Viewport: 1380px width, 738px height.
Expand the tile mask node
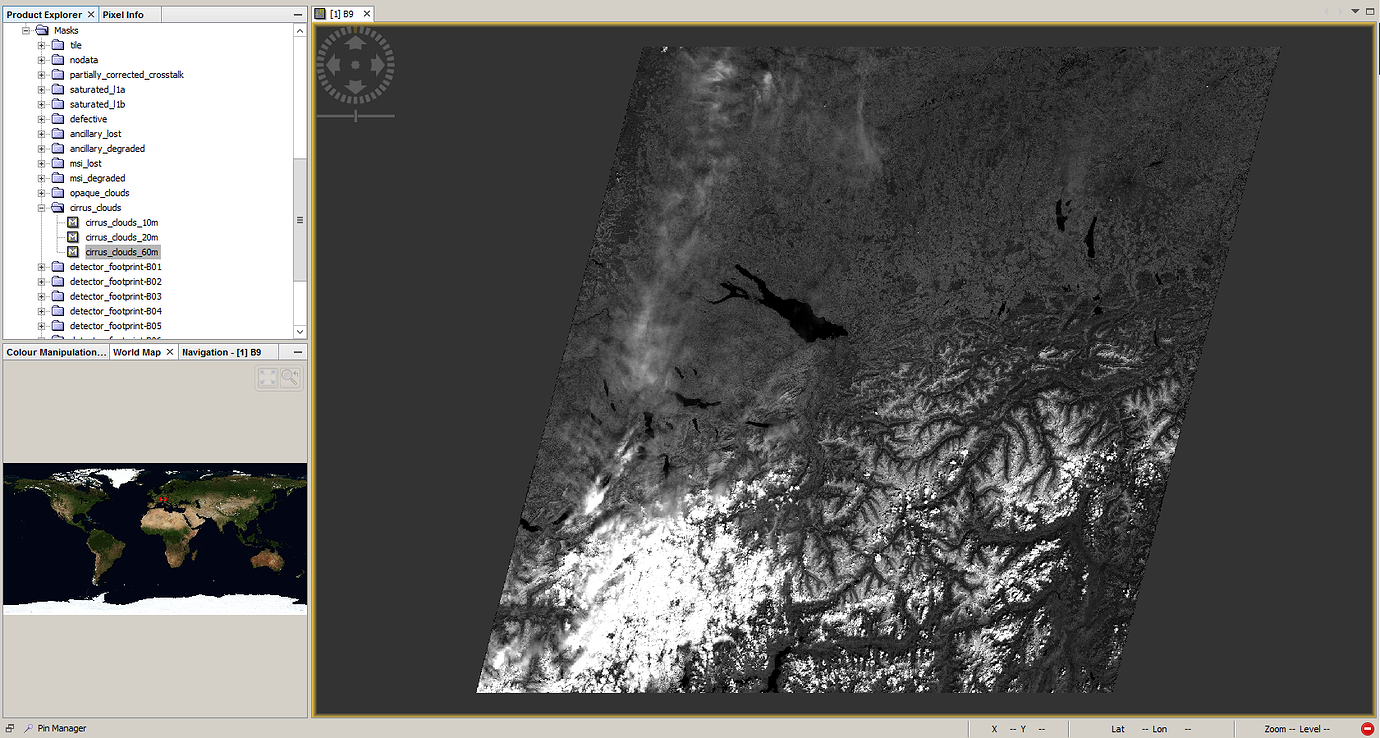coord(40,44)
